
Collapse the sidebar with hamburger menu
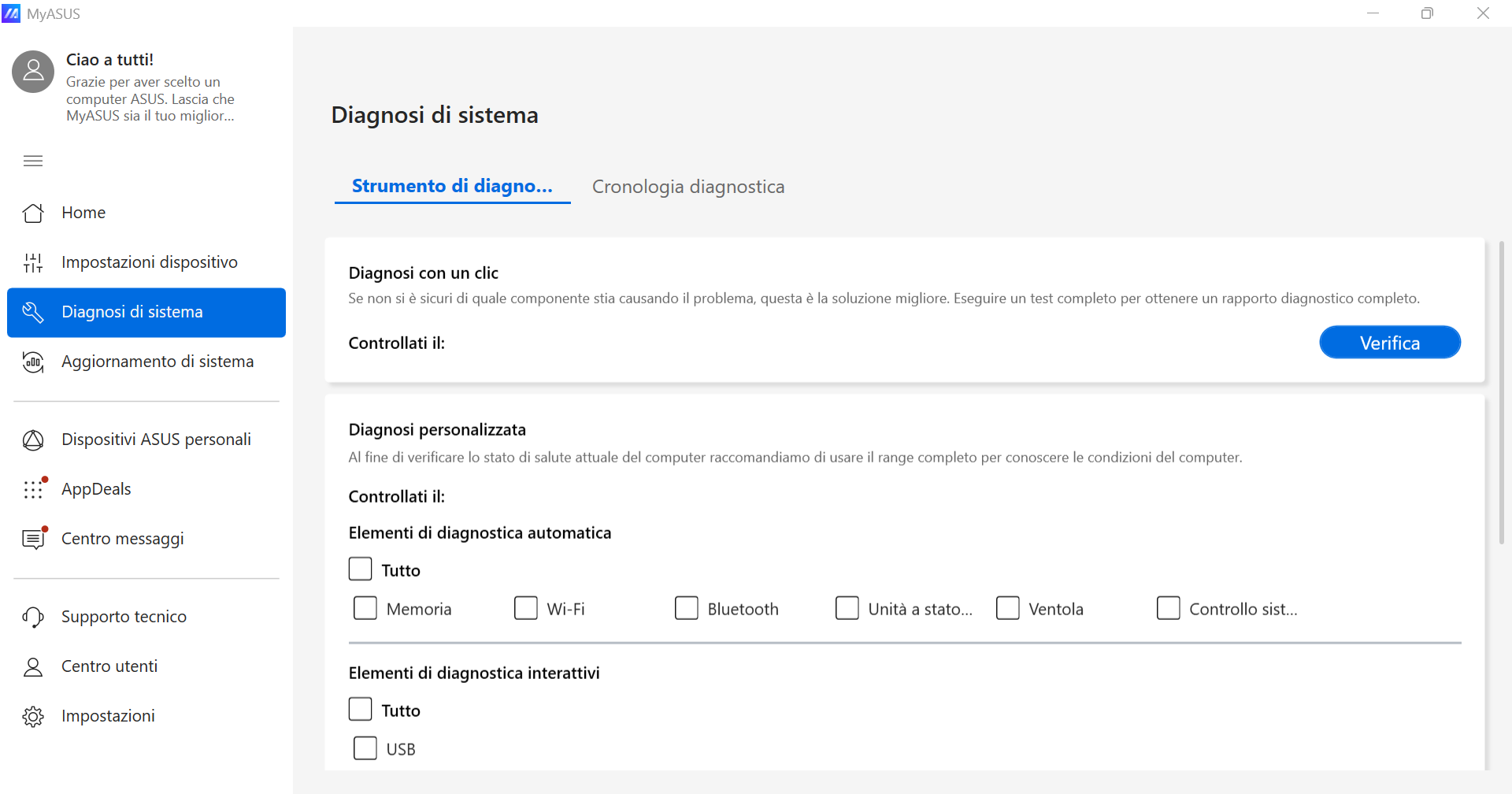pos(33,161)
